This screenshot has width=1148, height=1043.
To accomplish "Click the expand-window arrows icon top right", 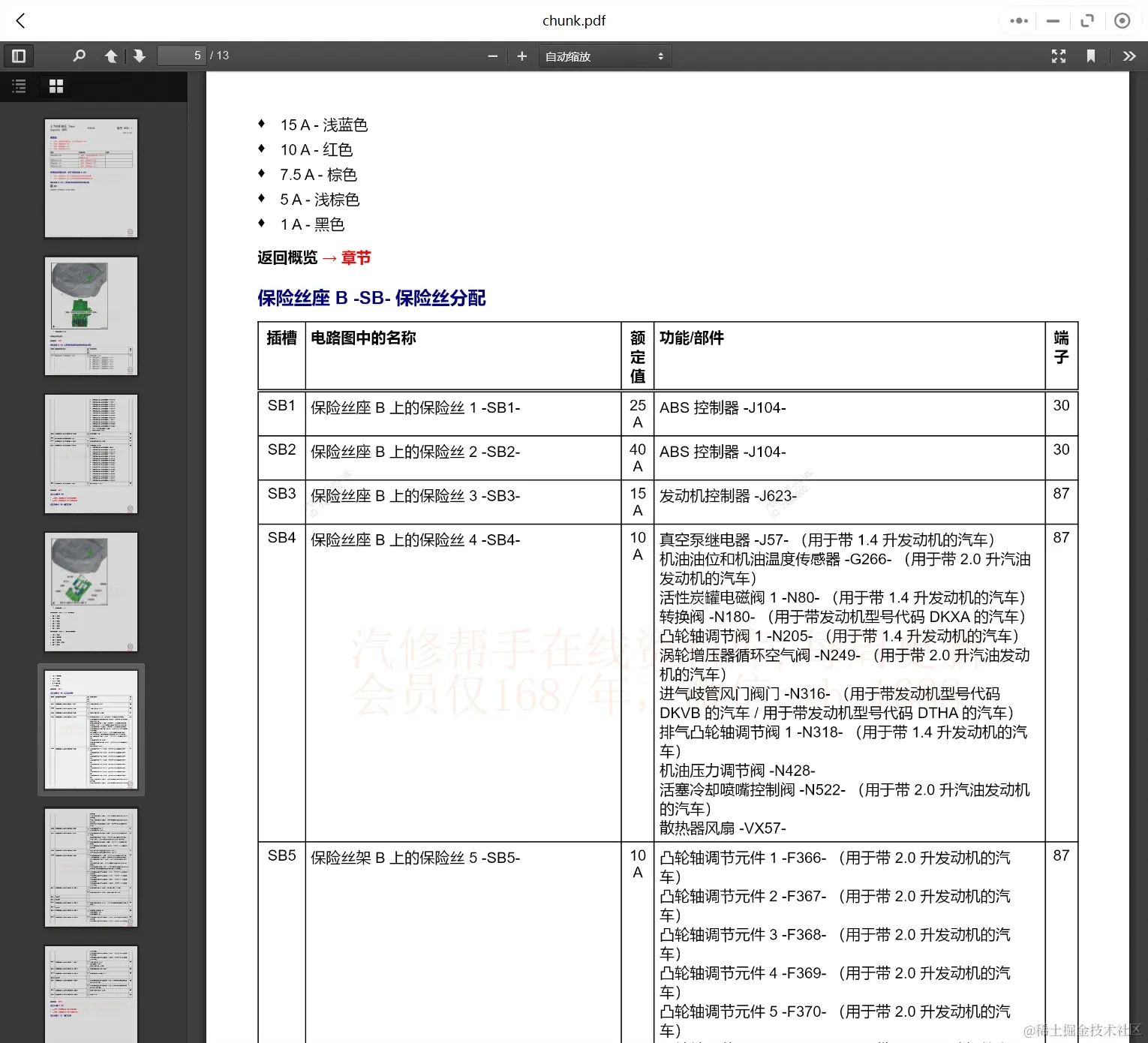I will click(1087, 20).
